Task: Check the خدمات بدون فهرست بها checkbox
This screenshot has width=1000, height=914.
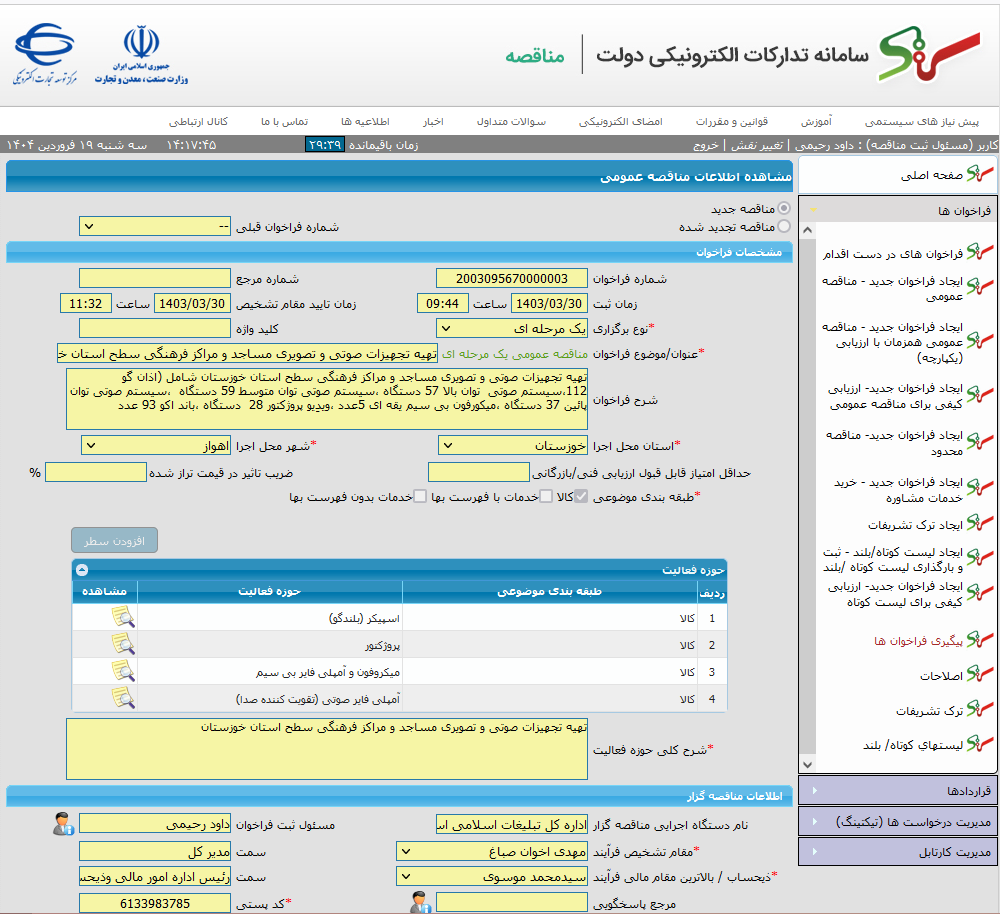Action: [420, 497]
